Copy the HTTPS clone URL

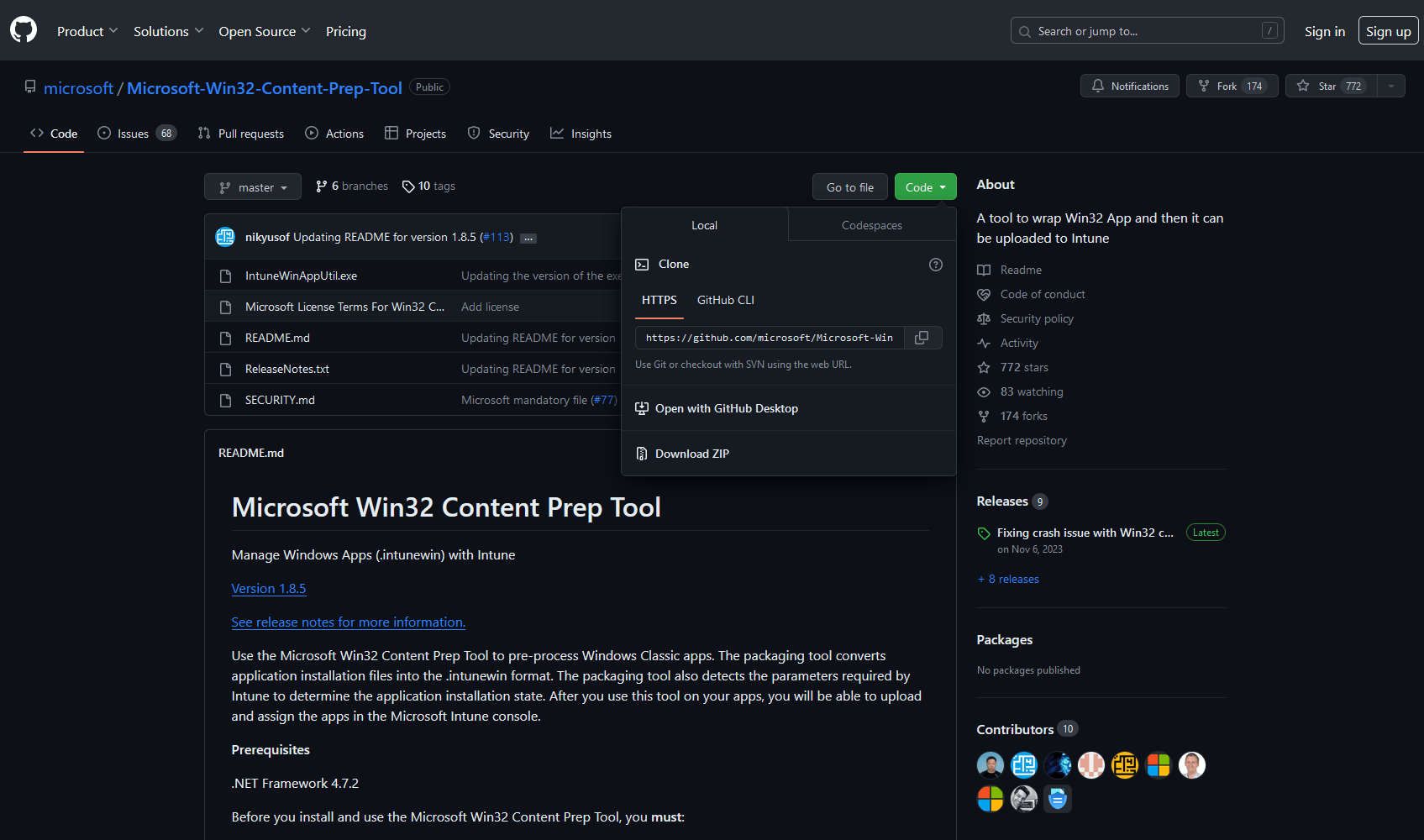[x=922, y=338]
